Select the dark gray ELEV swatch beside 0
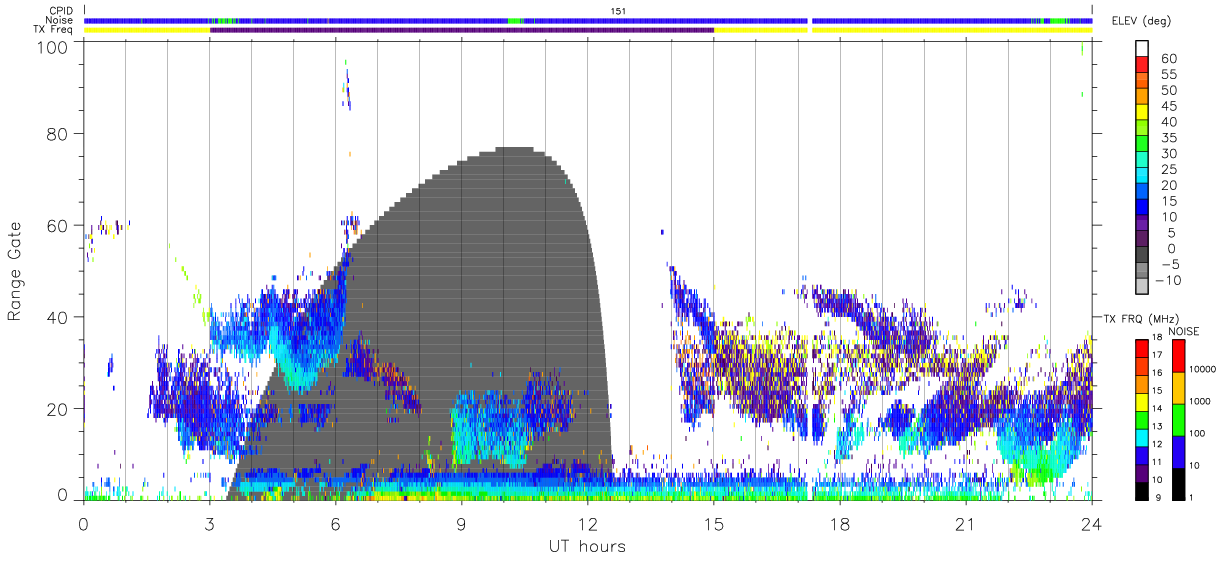The width and height of the screenshot is (1228, 567). click(1141, 256)
